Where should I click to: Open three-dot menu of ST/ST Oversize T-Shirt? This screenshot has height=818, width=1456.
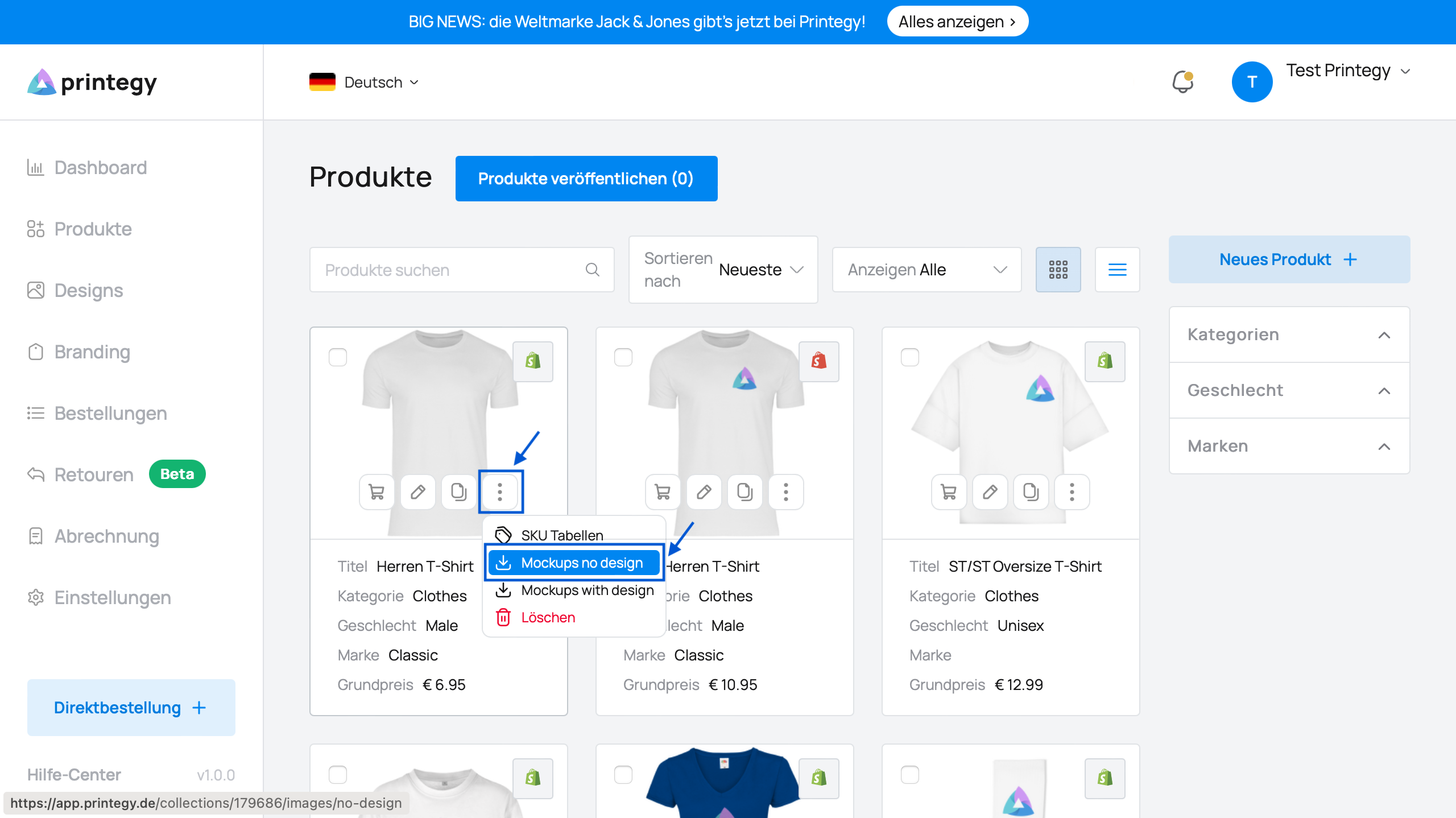pos(1072,492)
